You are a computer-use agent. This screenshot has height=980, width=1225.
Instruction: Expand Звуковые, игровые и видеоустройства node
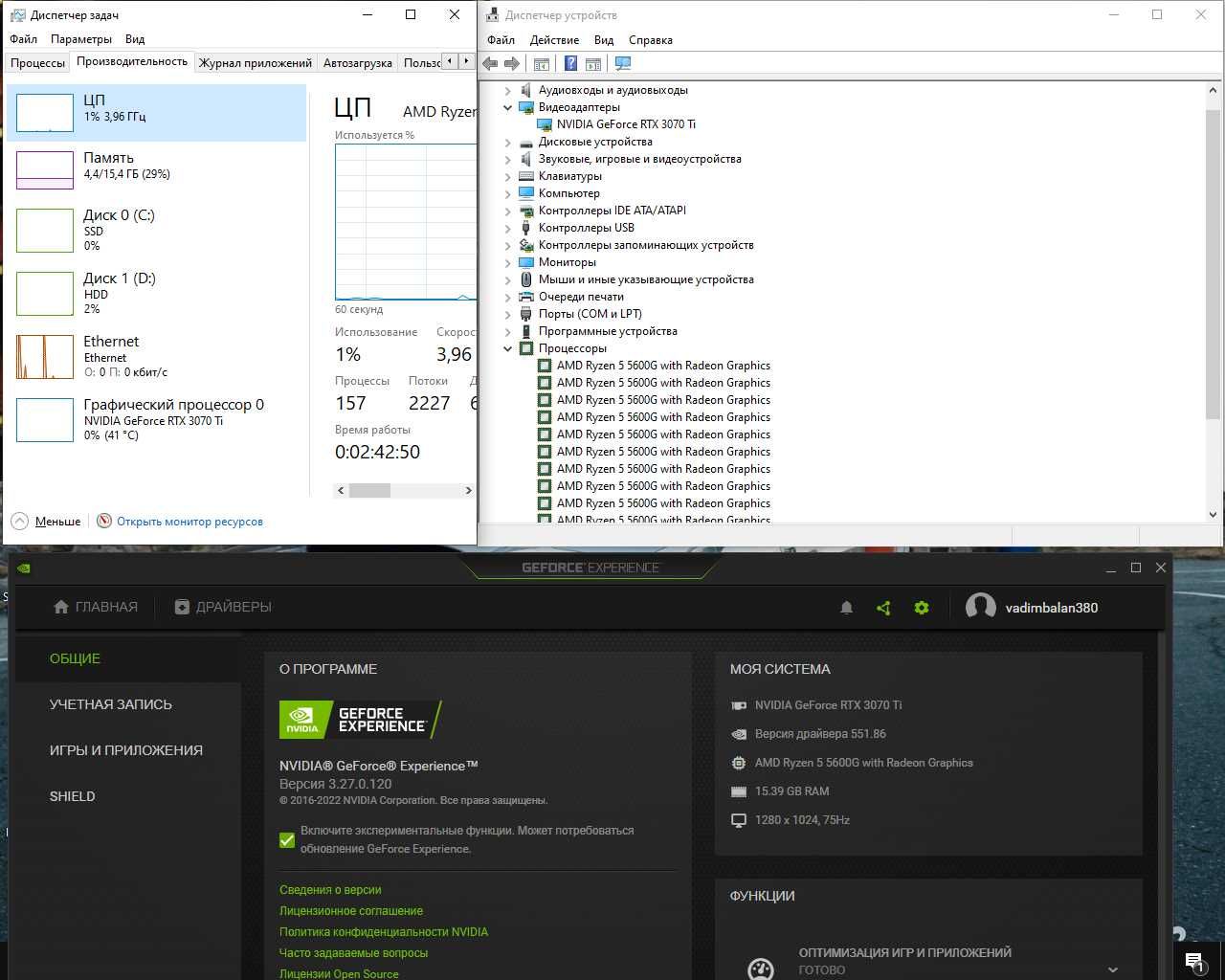click(x=508, y=159)
